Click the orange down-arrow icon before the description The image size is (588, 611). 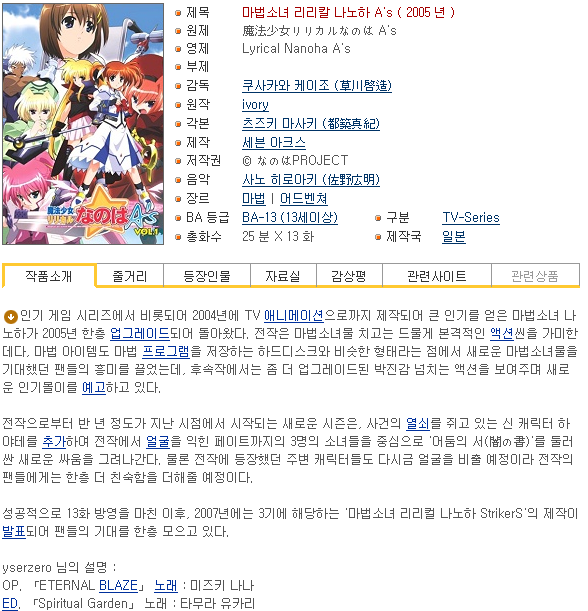[11, 316]
